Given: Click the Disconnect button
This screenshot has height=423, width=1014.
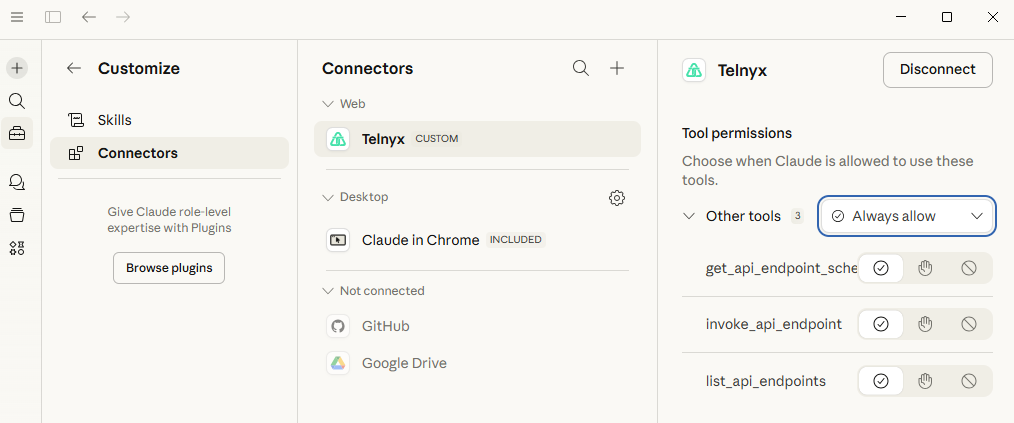Looking at the screenshot, I should click(938, 70).
